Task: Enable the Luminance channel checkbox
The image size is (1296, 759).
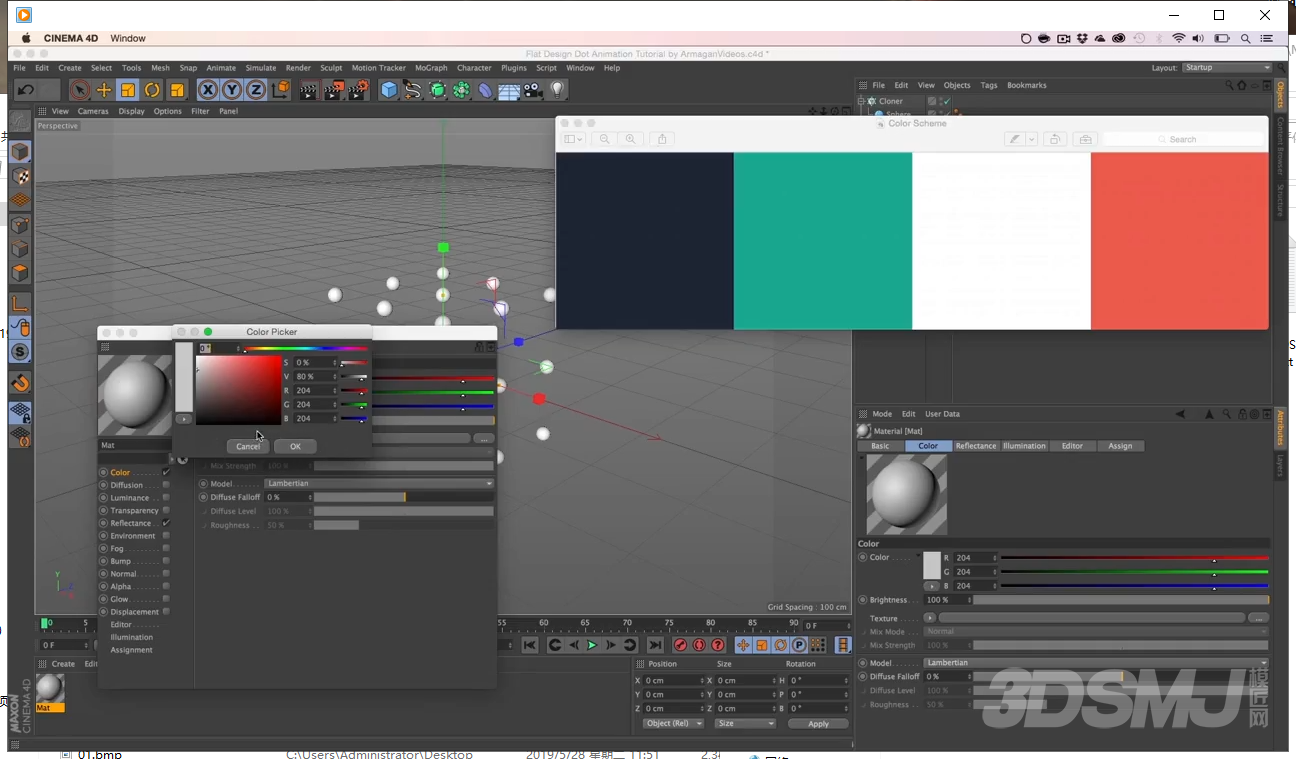Action: click(x=166, y=497)
